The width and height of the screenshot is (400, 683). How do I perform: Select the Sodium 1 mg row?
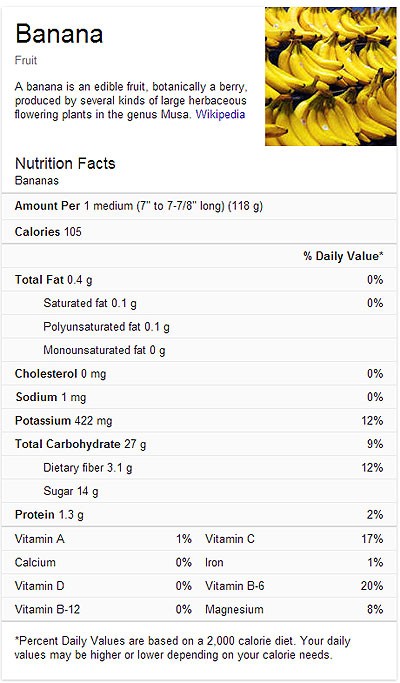point(199,397)
